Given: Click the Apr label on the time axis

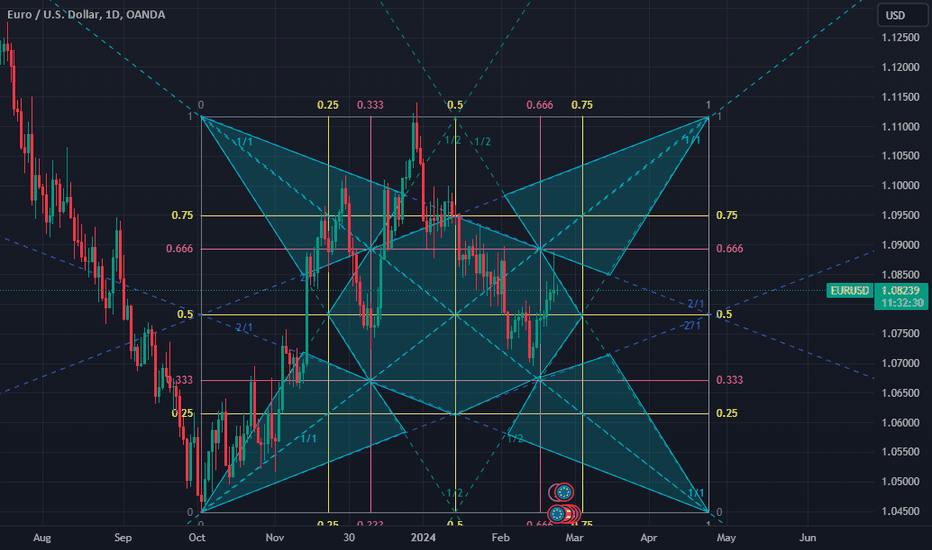Looking at the screenshot, I should [648, 538].
